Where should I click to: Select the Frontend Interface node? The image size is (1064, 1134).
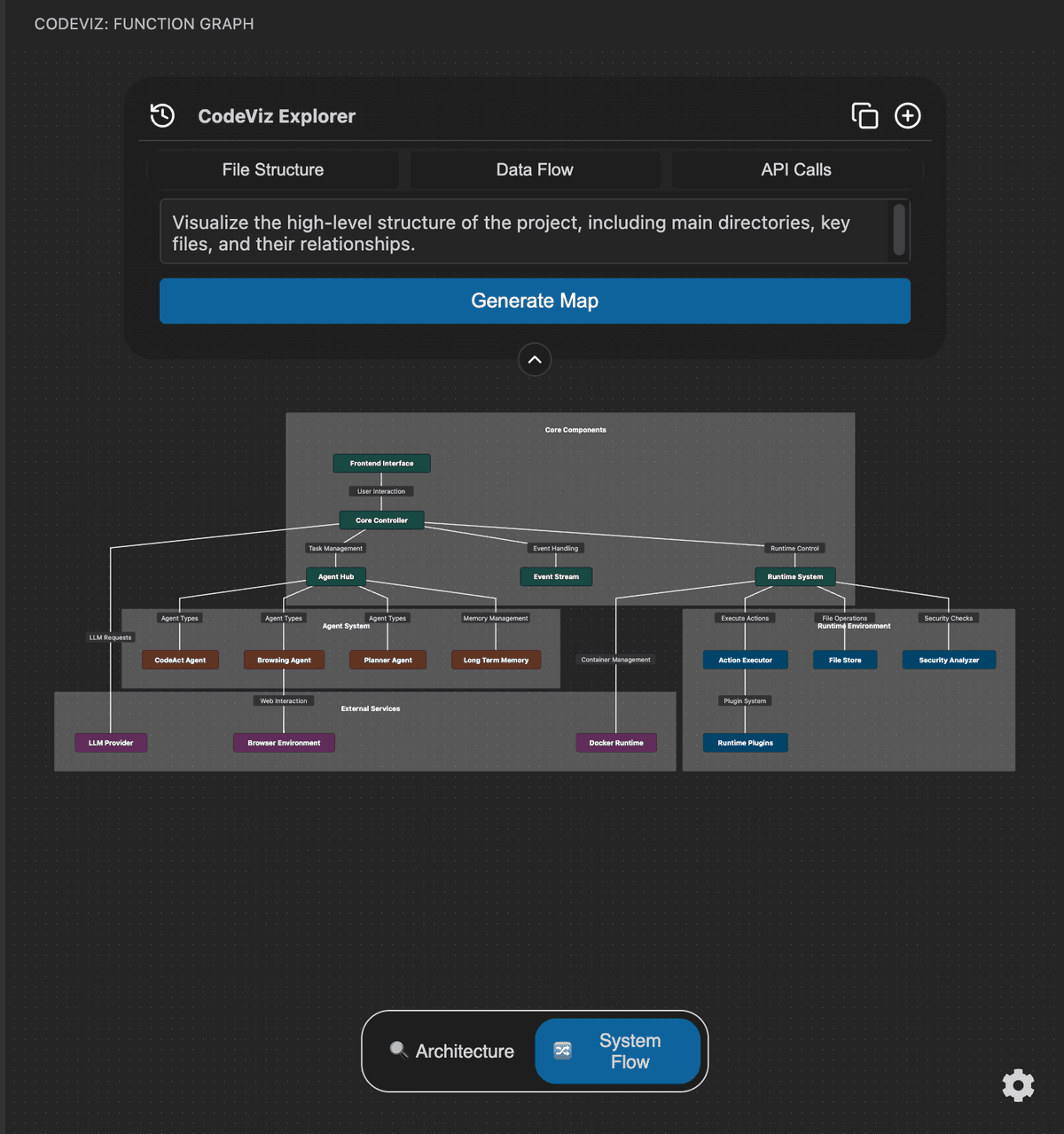381,463
